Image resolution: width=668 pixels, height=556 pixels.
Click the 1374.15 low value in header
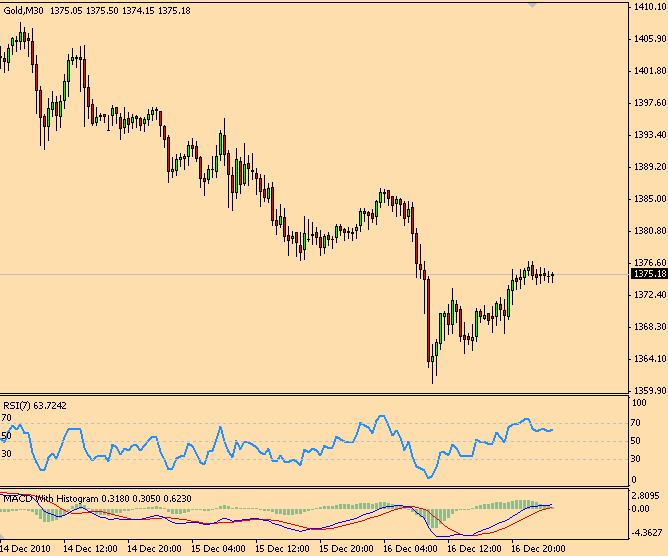pos(138,11)
